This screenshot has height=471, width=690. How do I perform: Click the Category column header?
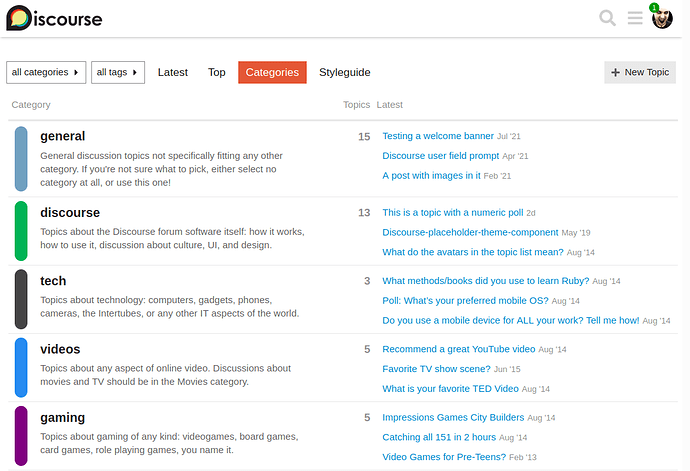tap(31, 105)
